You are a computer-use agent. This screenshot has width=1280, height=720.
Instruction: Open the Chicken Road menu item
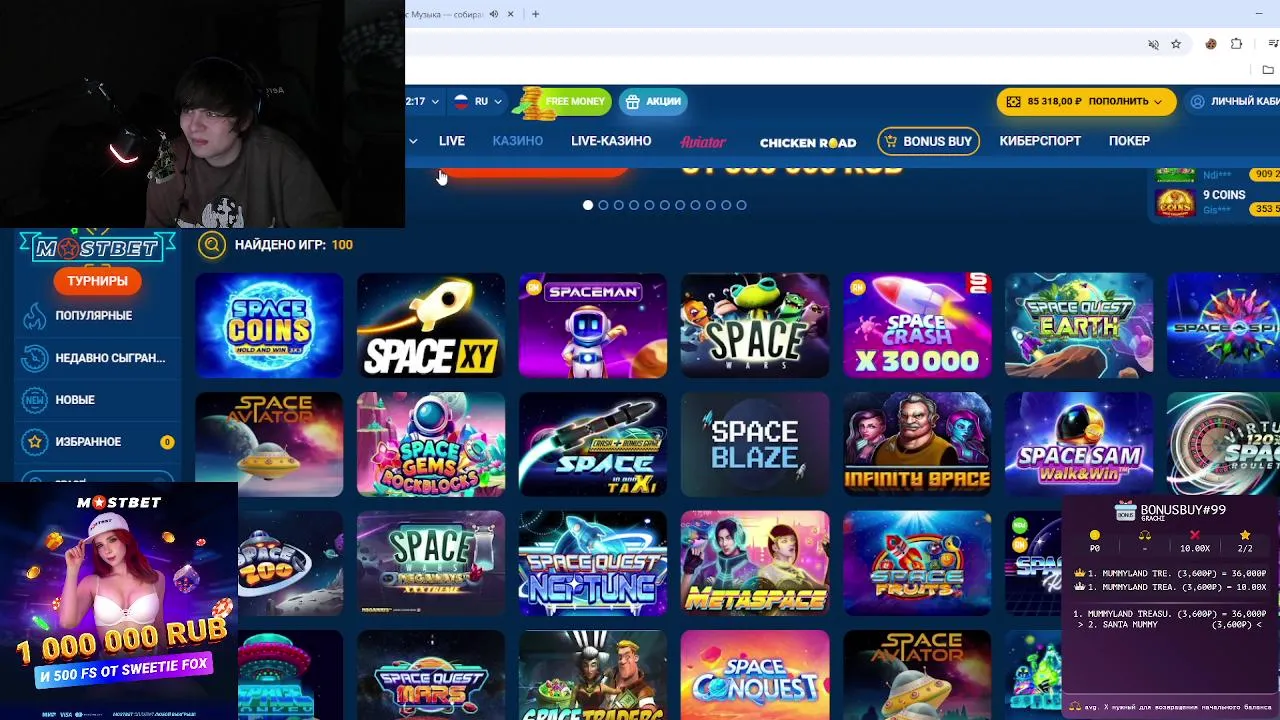808,142
